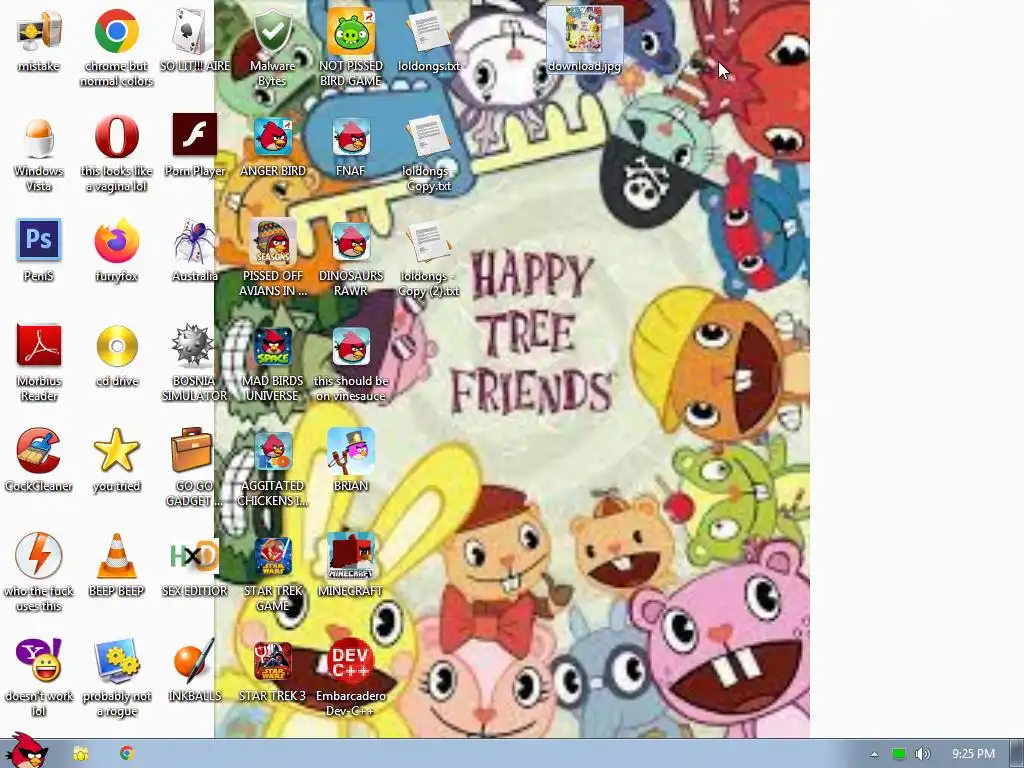Open the Angry Bird Start button
Viewport: 1024px width, 768px height.
pyautogui.click(x=26, y=750)
